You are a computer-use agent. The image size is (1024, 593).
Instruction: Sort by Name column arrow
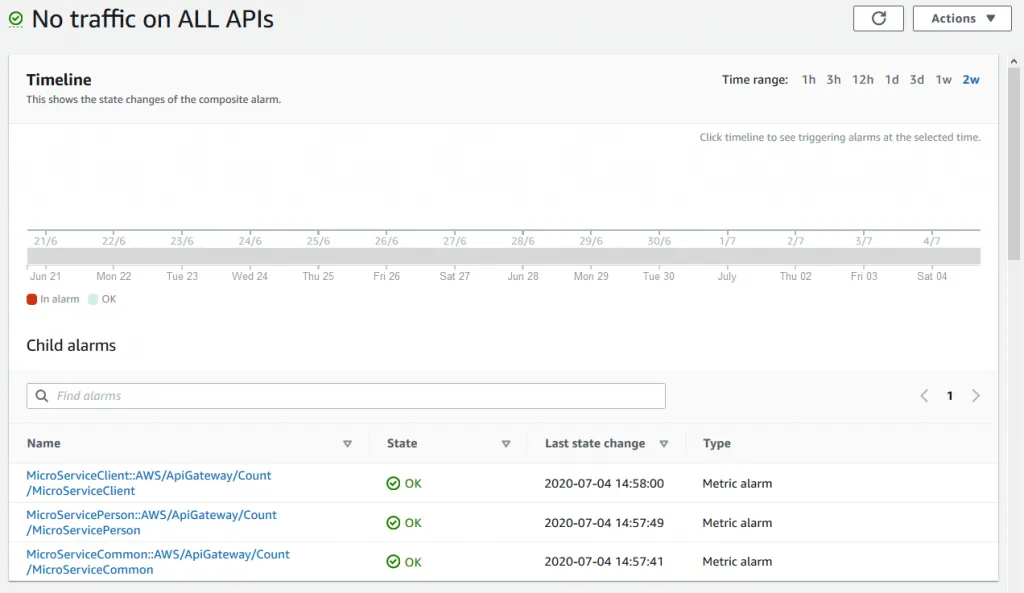pos(347,444)
